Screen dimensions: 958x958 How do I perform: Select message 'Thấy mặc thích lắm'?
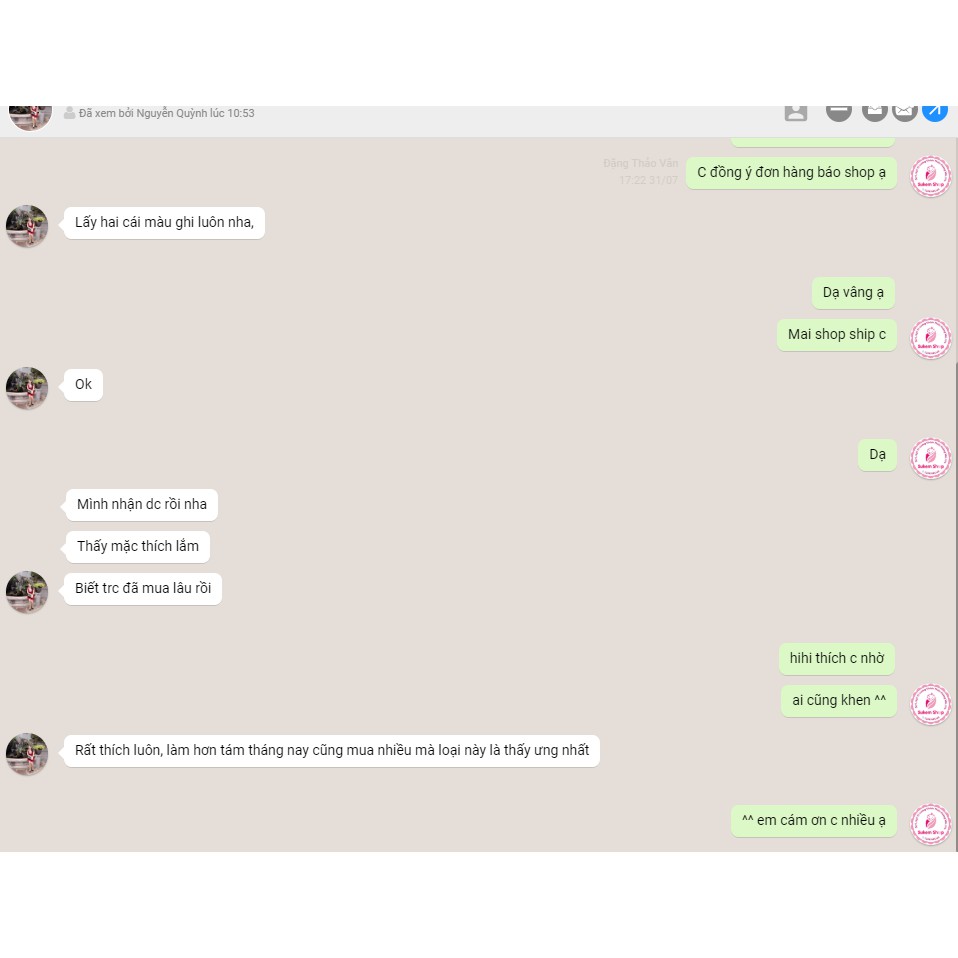[x=137, y=546]
